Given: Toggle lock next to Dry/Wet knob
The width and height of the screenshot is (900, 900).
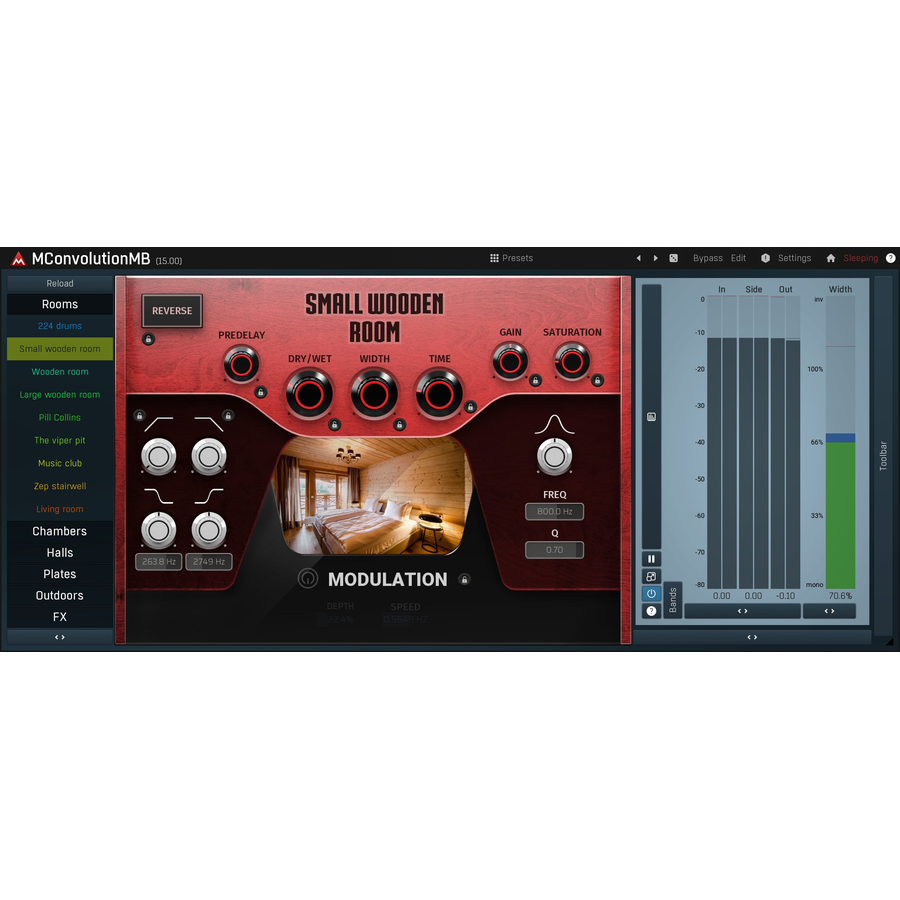Looking at the screenshot, I should [x=335, y=425].
